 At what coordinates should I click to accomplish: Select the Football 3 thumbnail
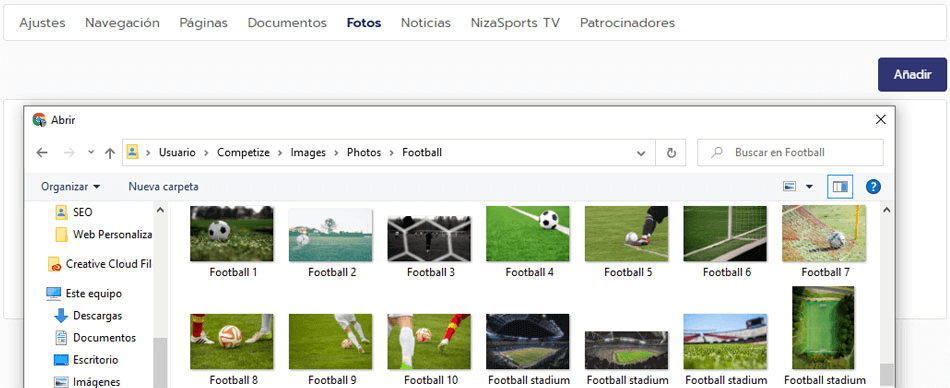coord(429,238)
